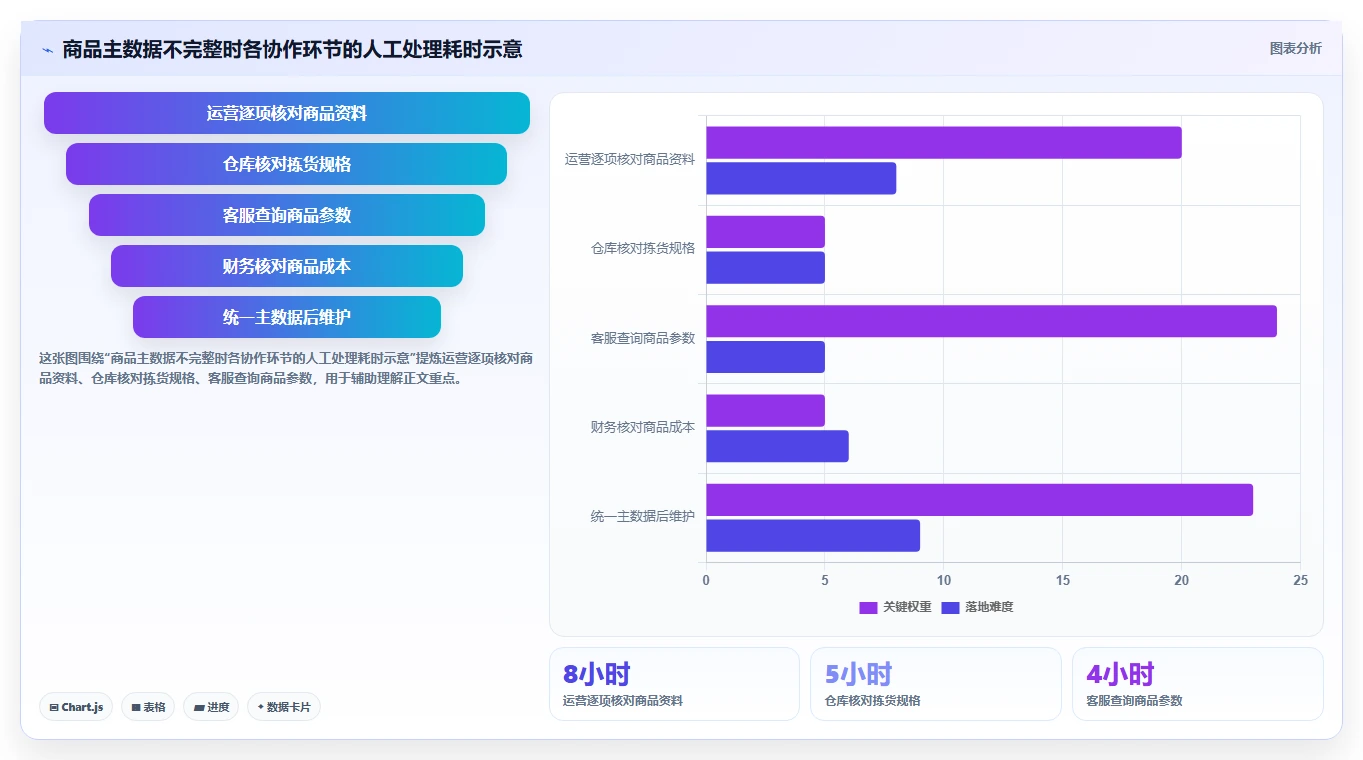Click the chart axis label 仓库核对拣货规格
Screen dimensions: 1363x760
642,248
